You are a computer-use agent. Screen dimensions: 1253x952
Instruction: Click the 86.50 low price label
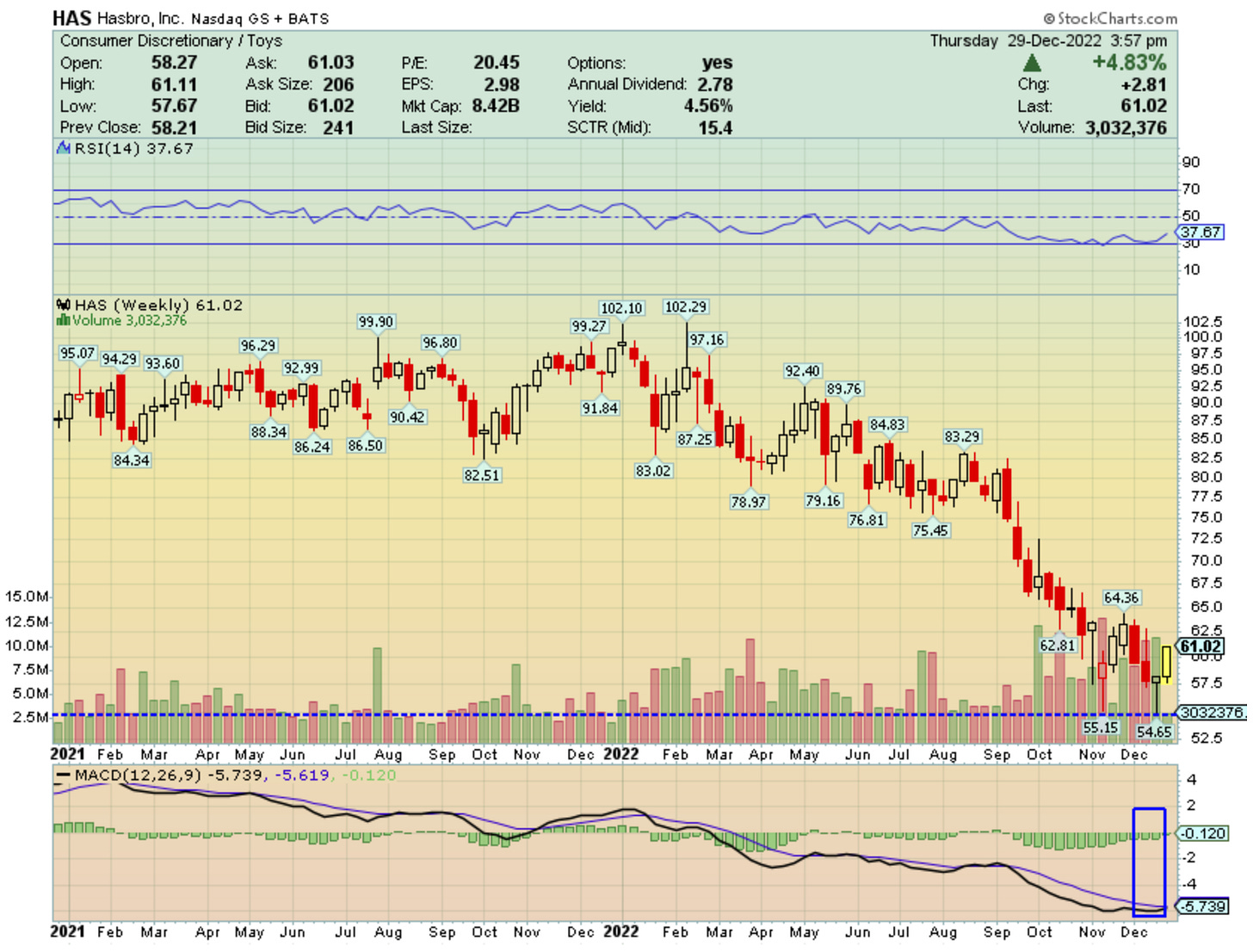tap(366, 445)
